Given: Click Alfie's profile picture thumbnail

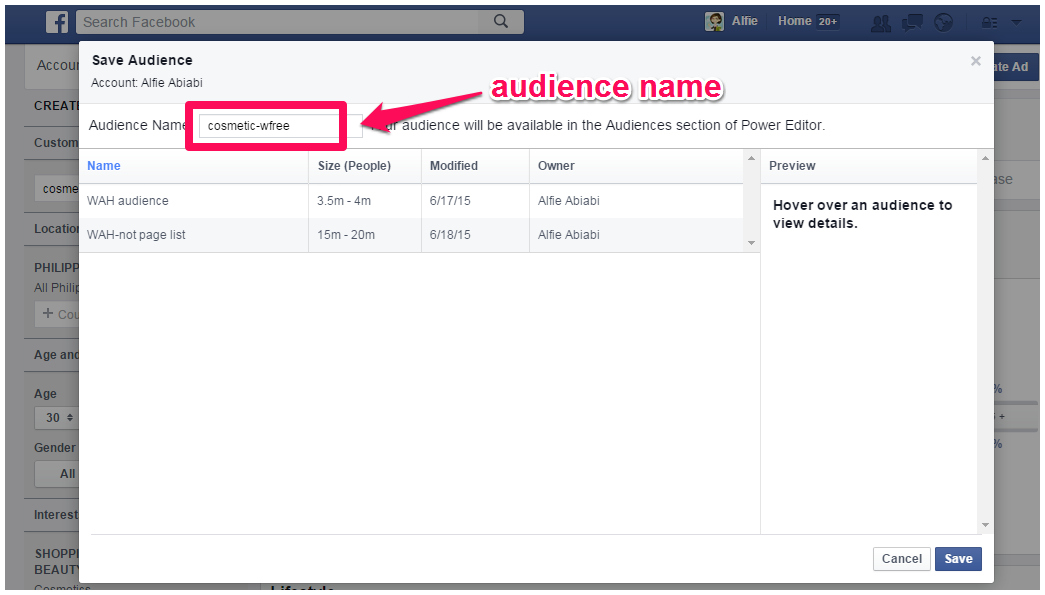Looking at the screenshot, I should [715, 22].
